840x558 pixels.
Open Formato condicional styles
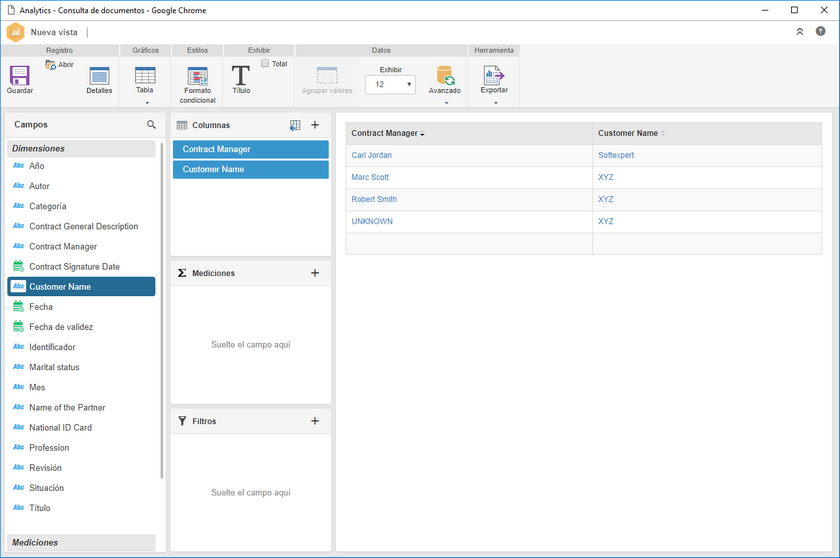coord(198,85)
